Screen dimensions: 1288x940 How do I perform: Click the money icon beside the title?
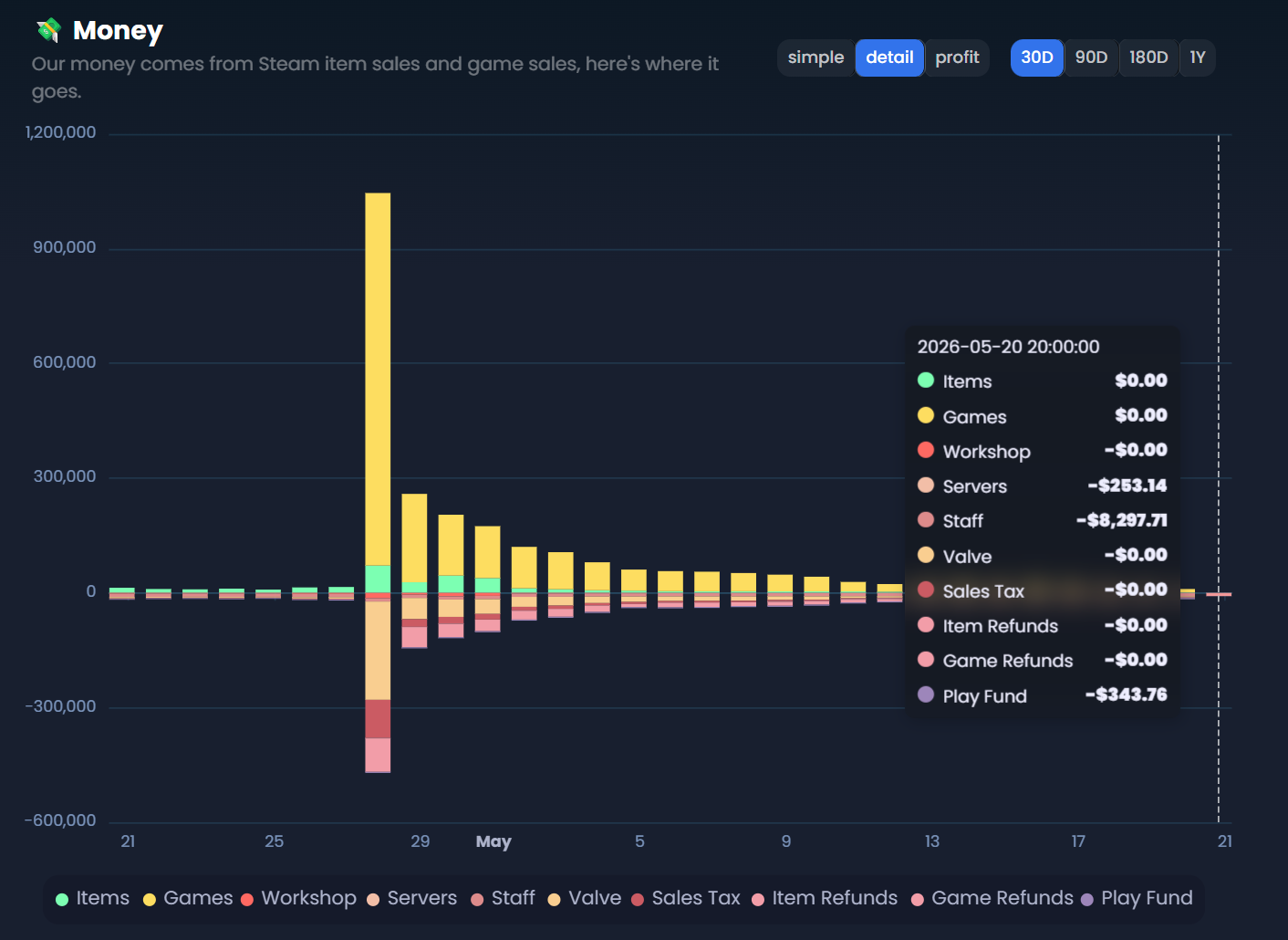(x=48, y=30)
